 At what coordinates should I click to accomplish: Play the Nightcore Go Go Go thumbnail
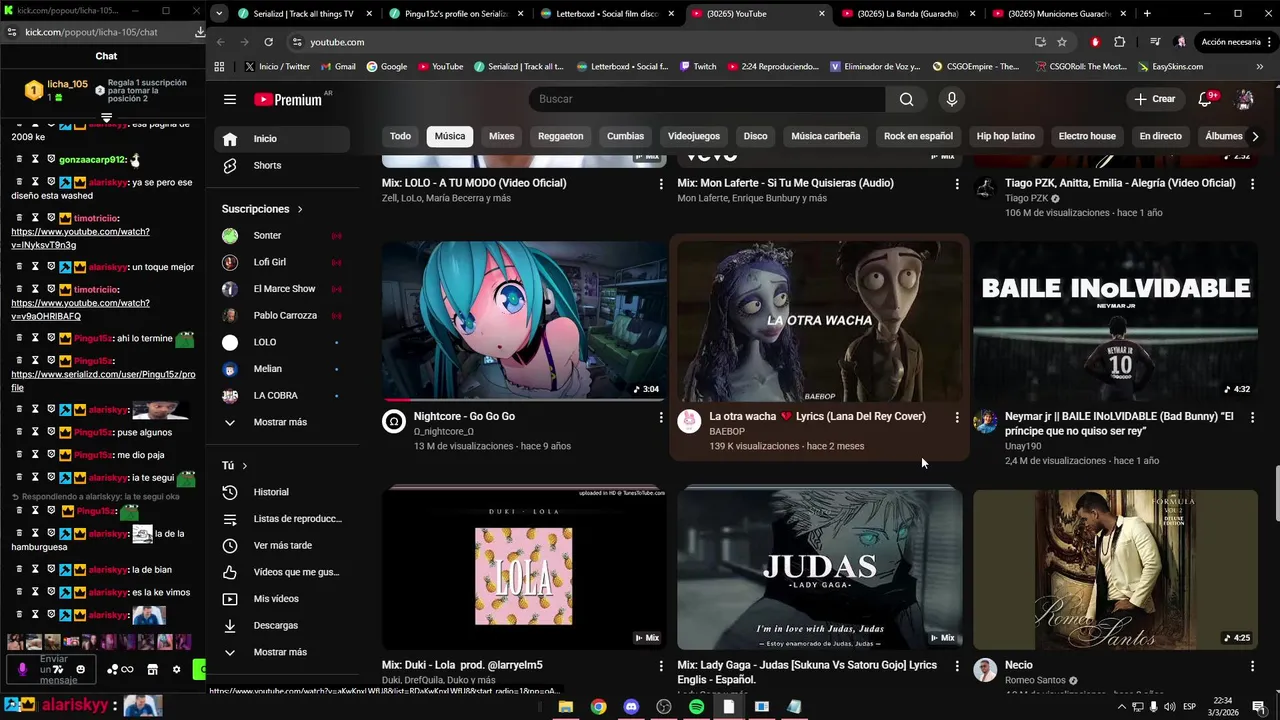524,320
